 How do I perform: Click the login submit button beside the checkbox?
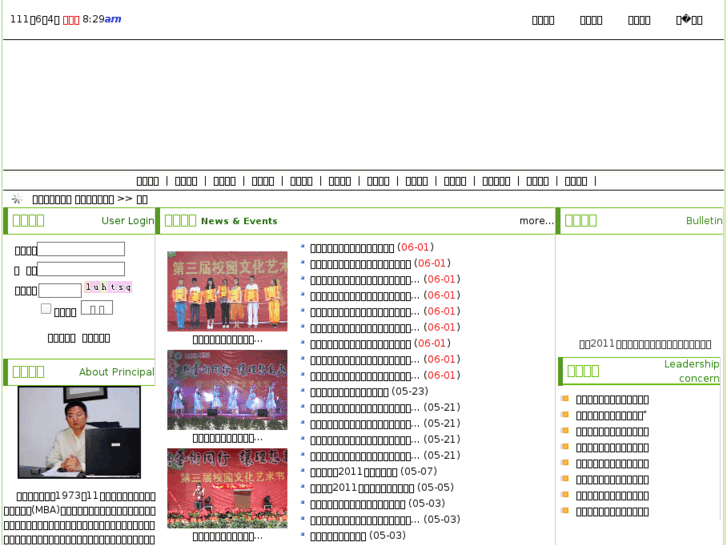(97, 308)
